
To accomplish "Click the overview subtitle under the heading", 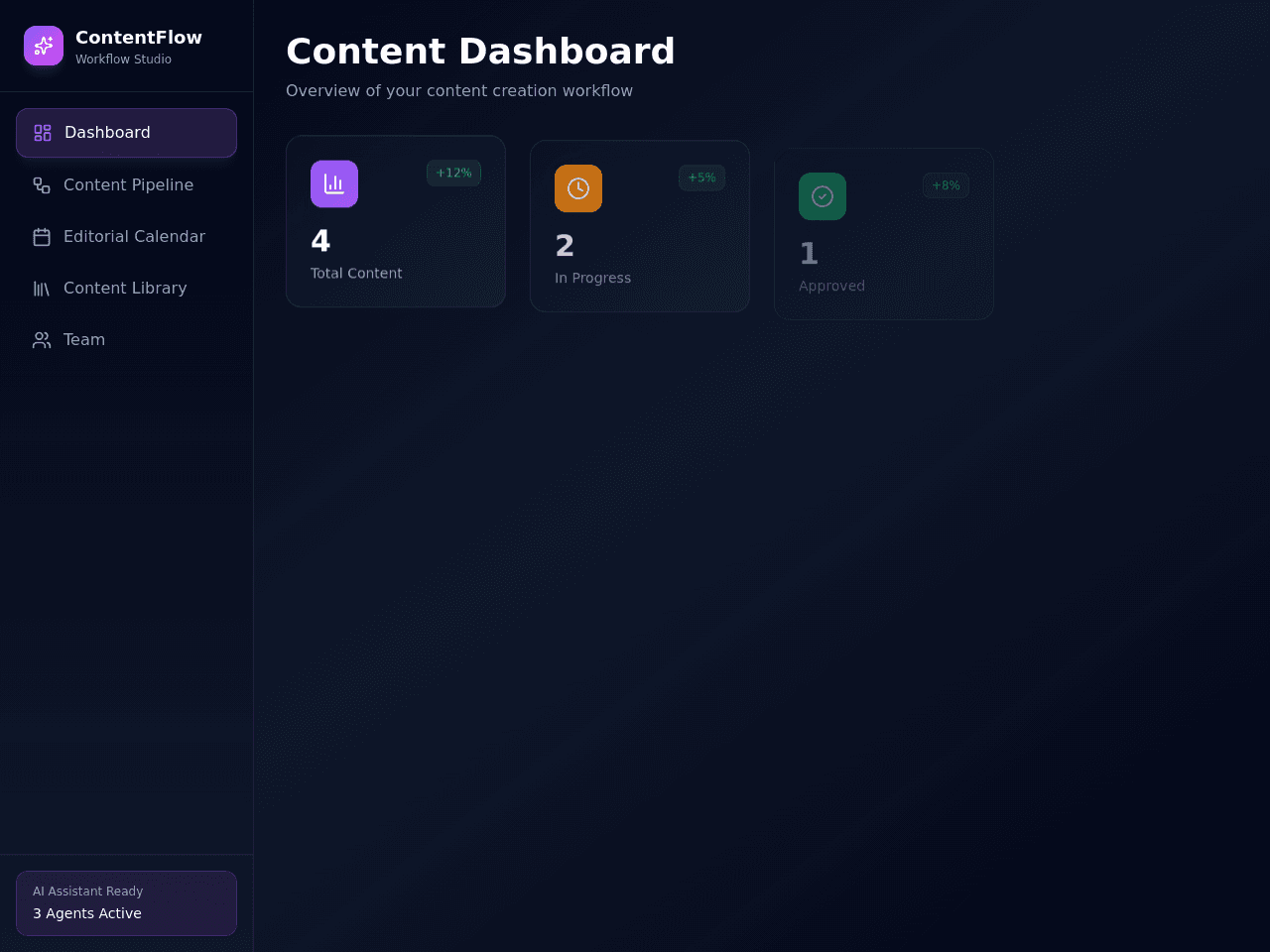I will [x=459, y=91].
